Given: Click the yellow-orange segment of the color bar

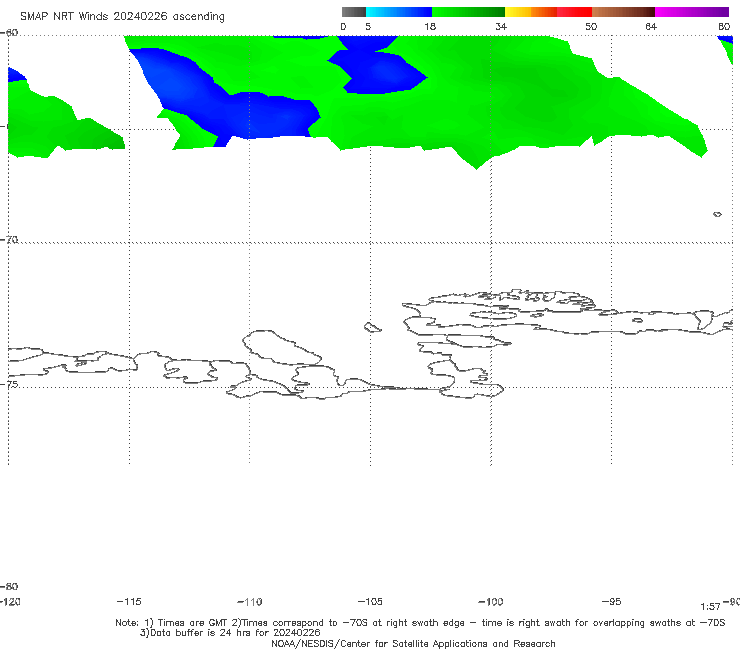Looking at the screenshot, I should [x=531, y=12].
